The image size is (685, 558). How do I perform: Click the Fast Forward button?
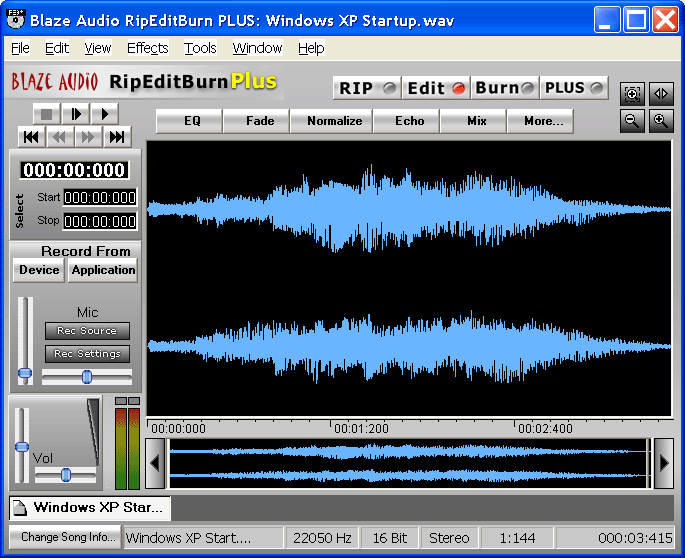88,137
